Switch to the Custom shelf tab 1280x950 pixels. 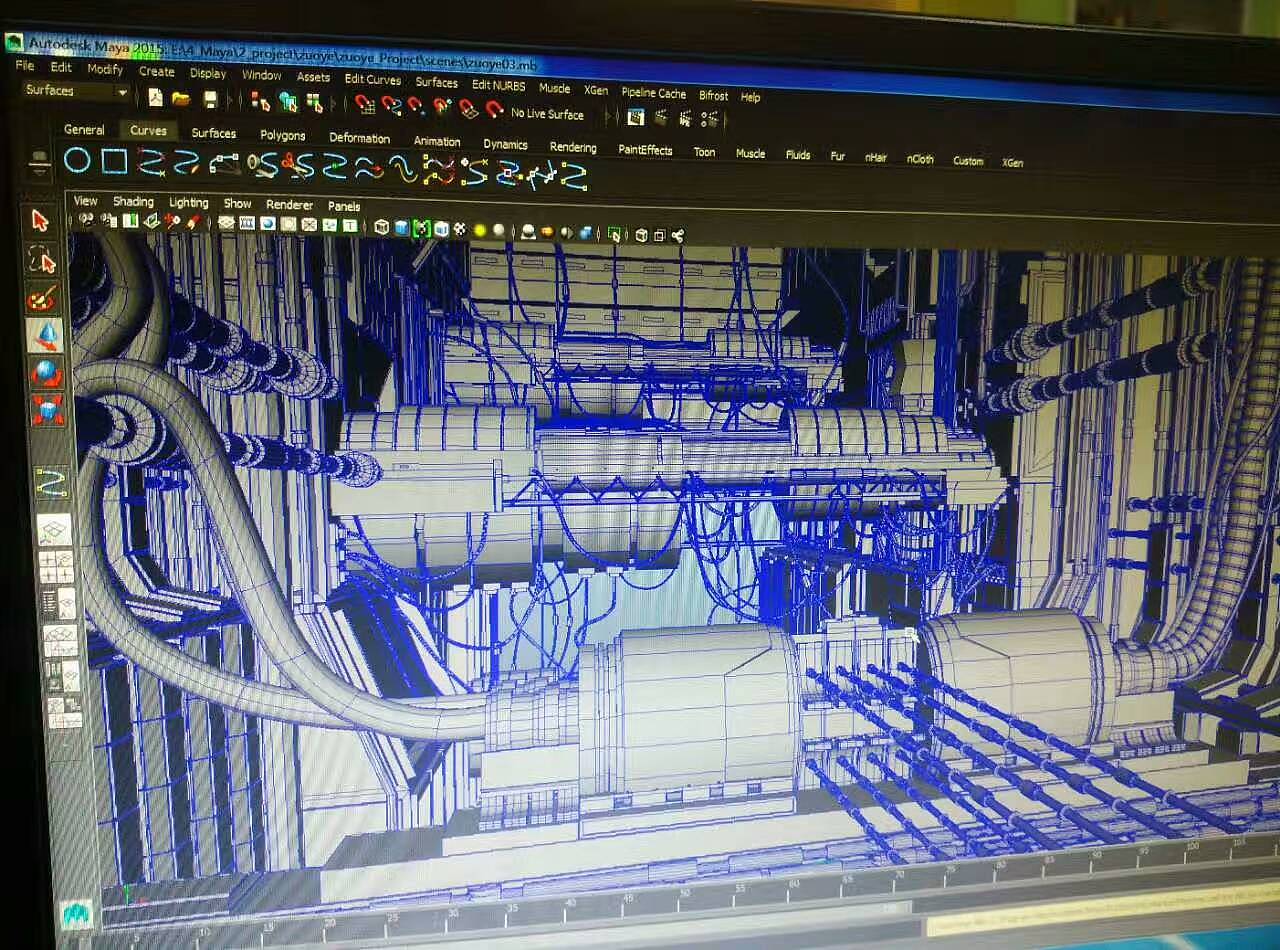968,161
